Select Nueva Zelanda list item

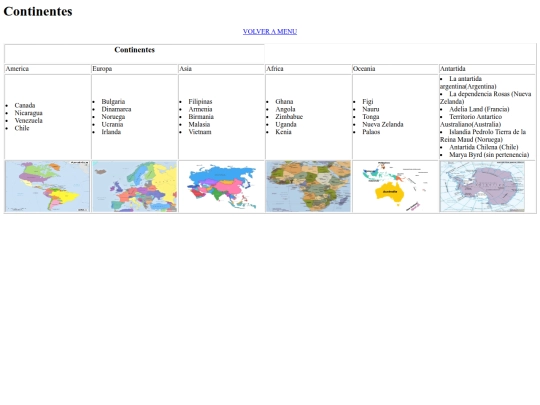tap(383, 124)
